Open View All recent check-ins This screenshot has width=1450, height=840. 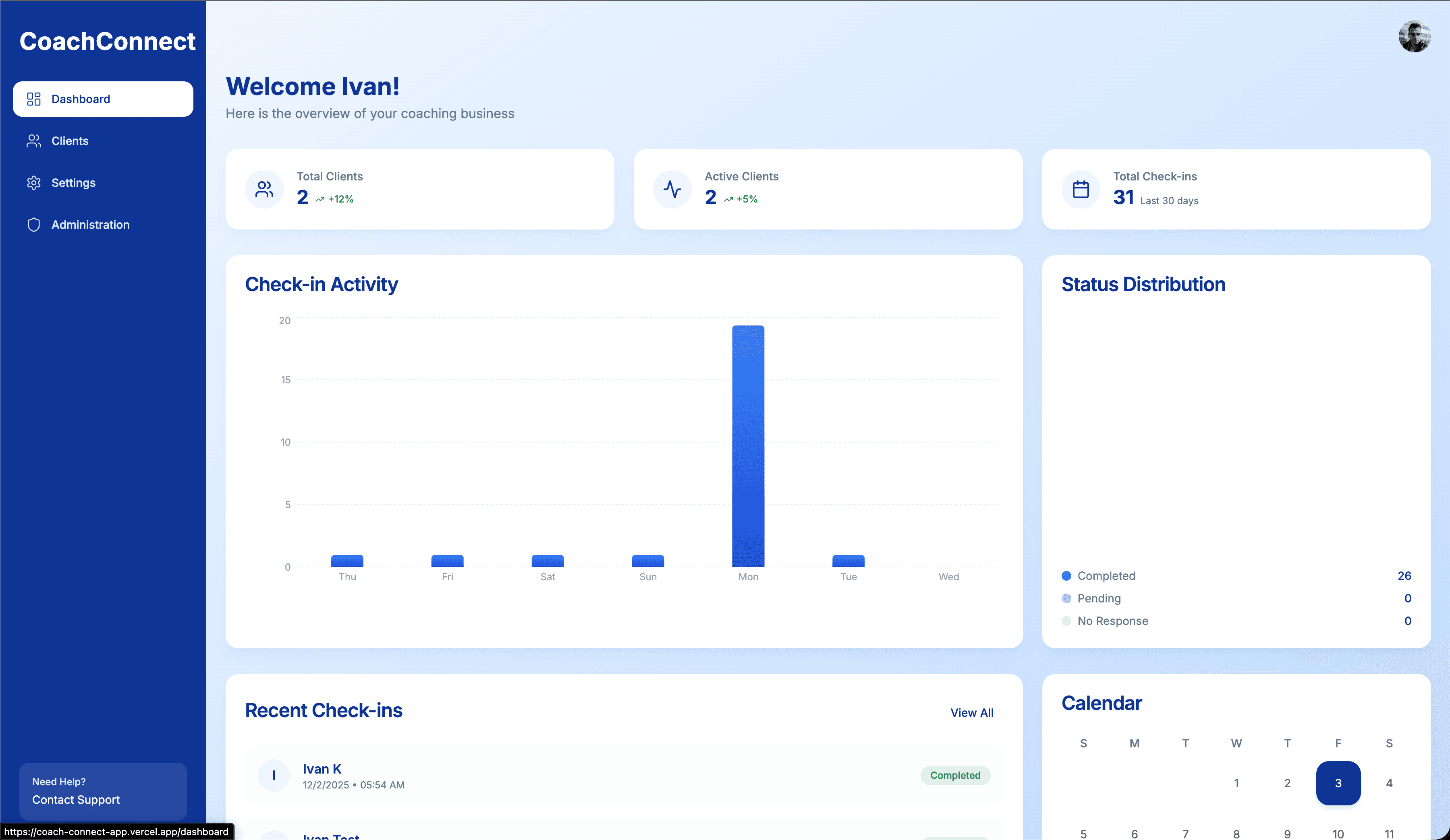click(971, 712)
